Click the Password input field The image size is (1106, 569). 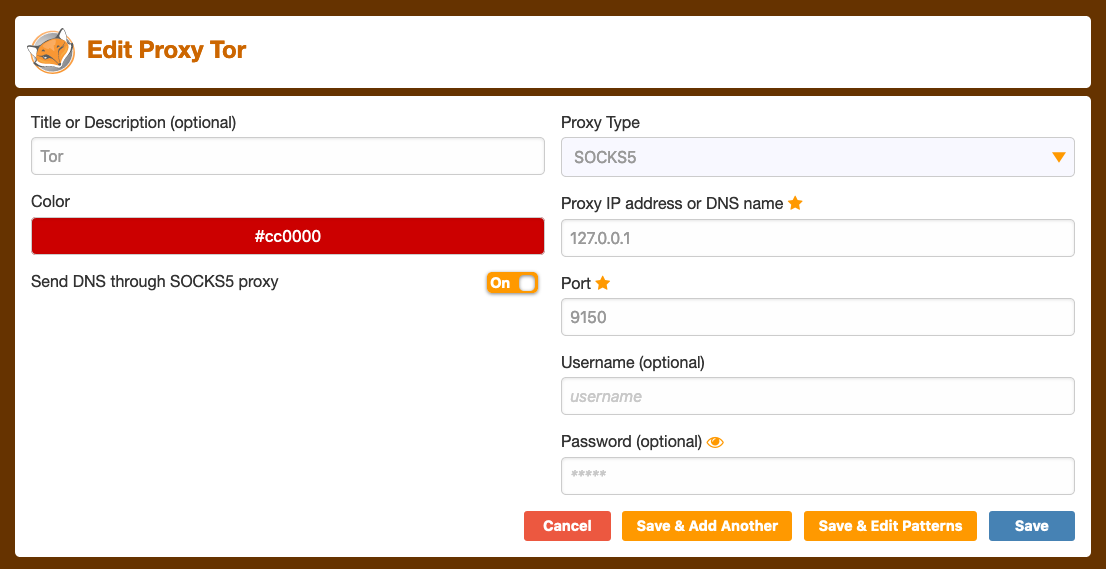click(x=817, y=475)
